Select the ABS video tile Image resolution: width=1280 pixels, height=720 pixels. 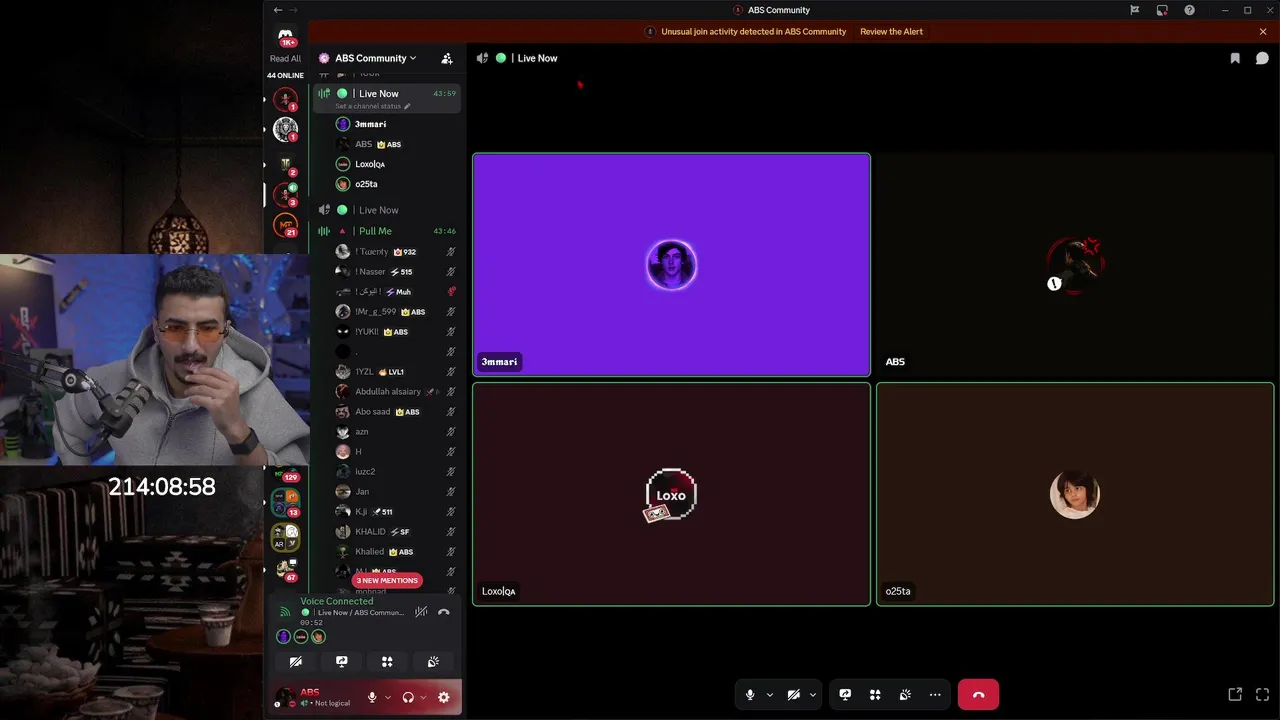(x=1075, y=265)
